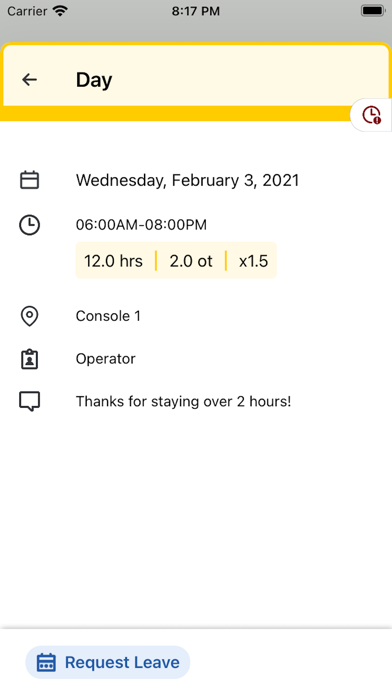Select the Day header title

[94, 80]
